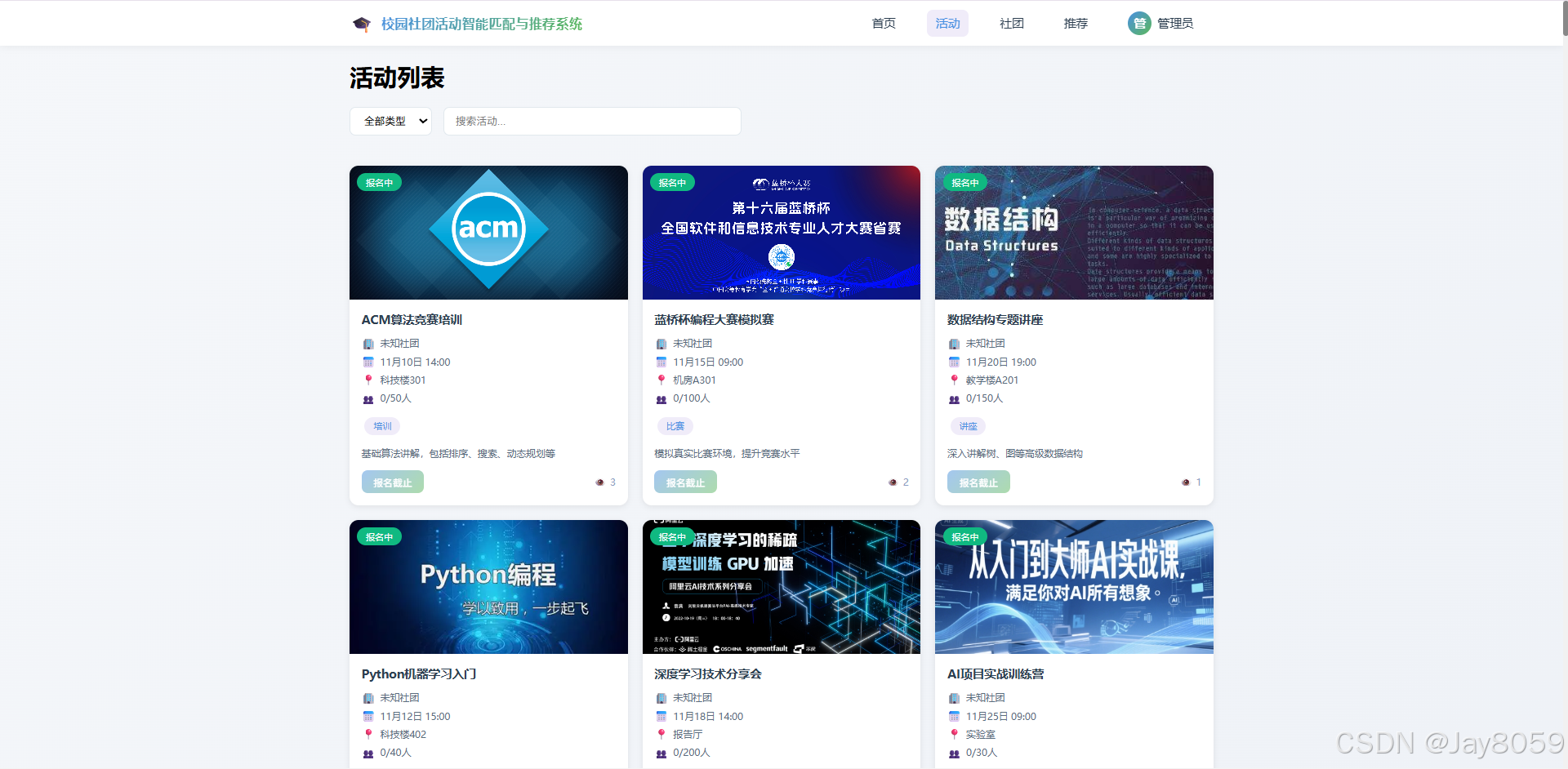Click the calendar icon beside 11月10日 14:00
Screen dimensions: 1568x769
[368, 362]
